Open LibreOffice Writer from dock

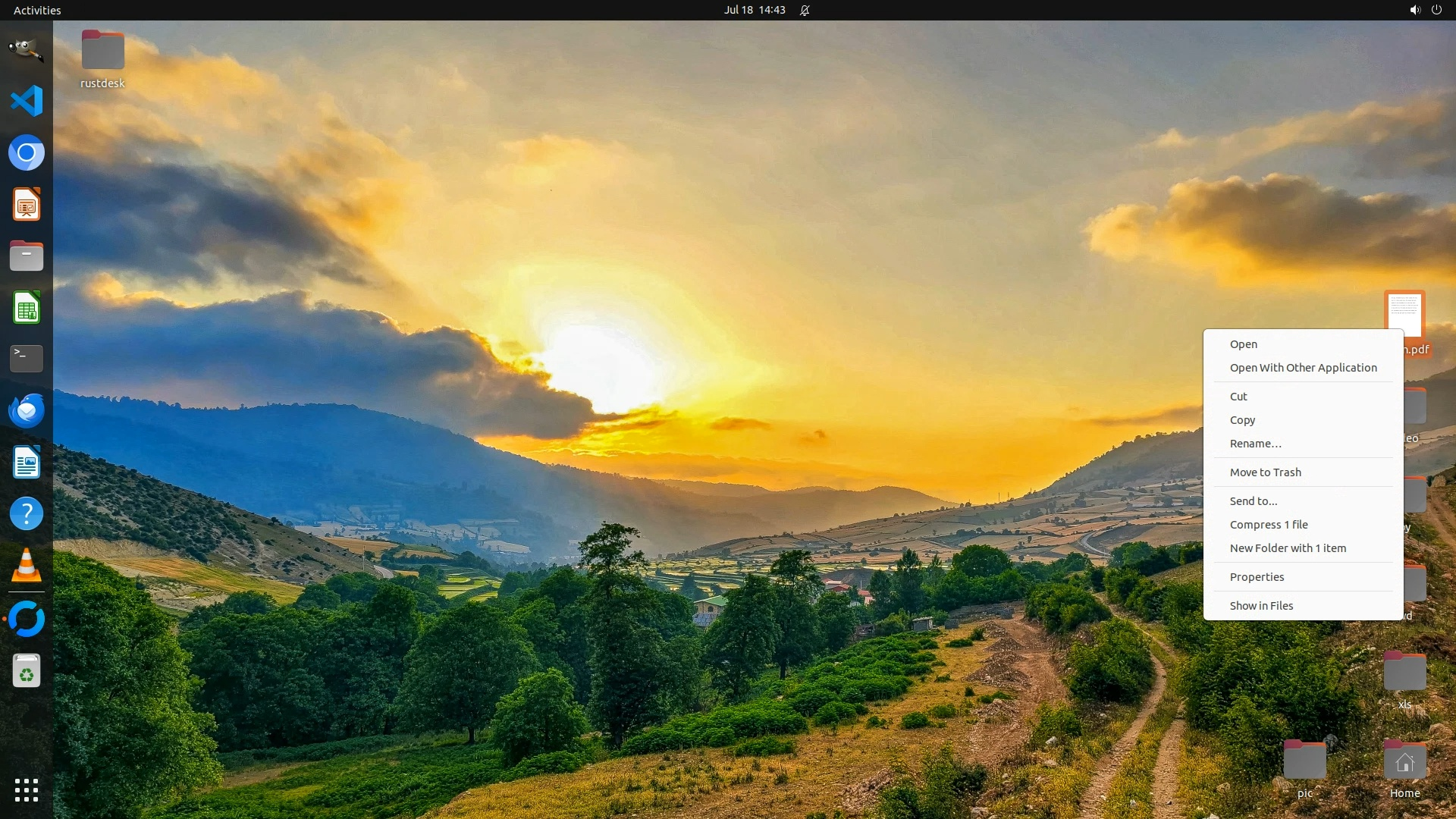(27, 462)
